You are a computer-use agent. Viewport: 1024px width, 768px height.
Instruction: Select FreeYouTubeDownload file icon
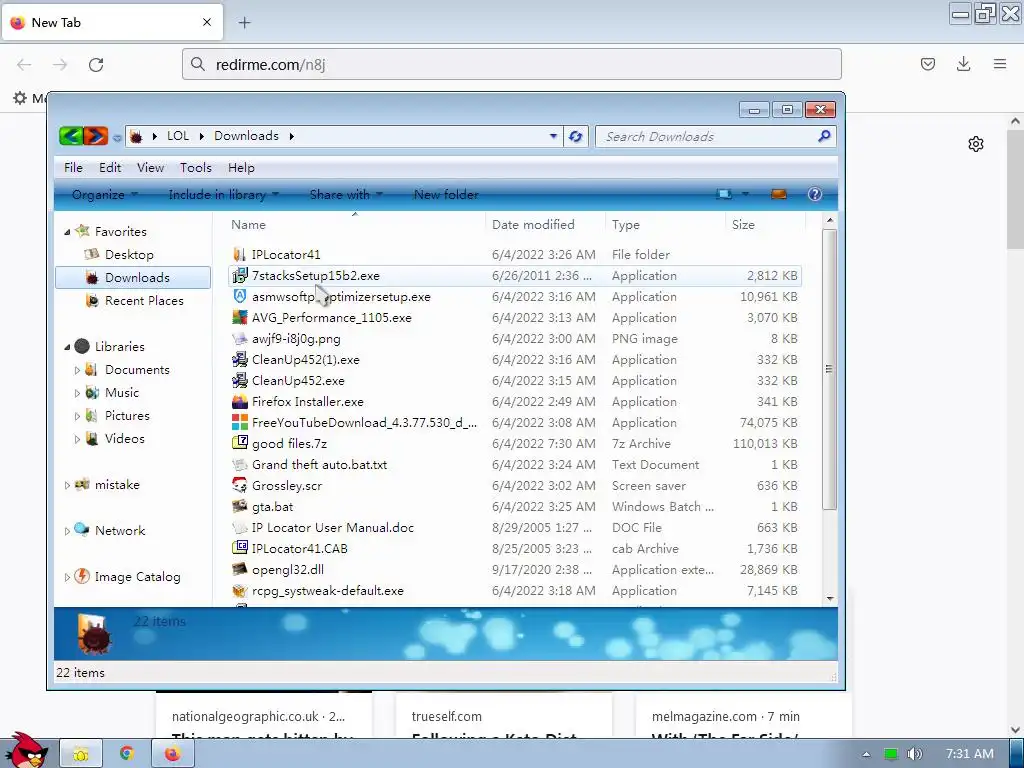[x=240, y=422]
